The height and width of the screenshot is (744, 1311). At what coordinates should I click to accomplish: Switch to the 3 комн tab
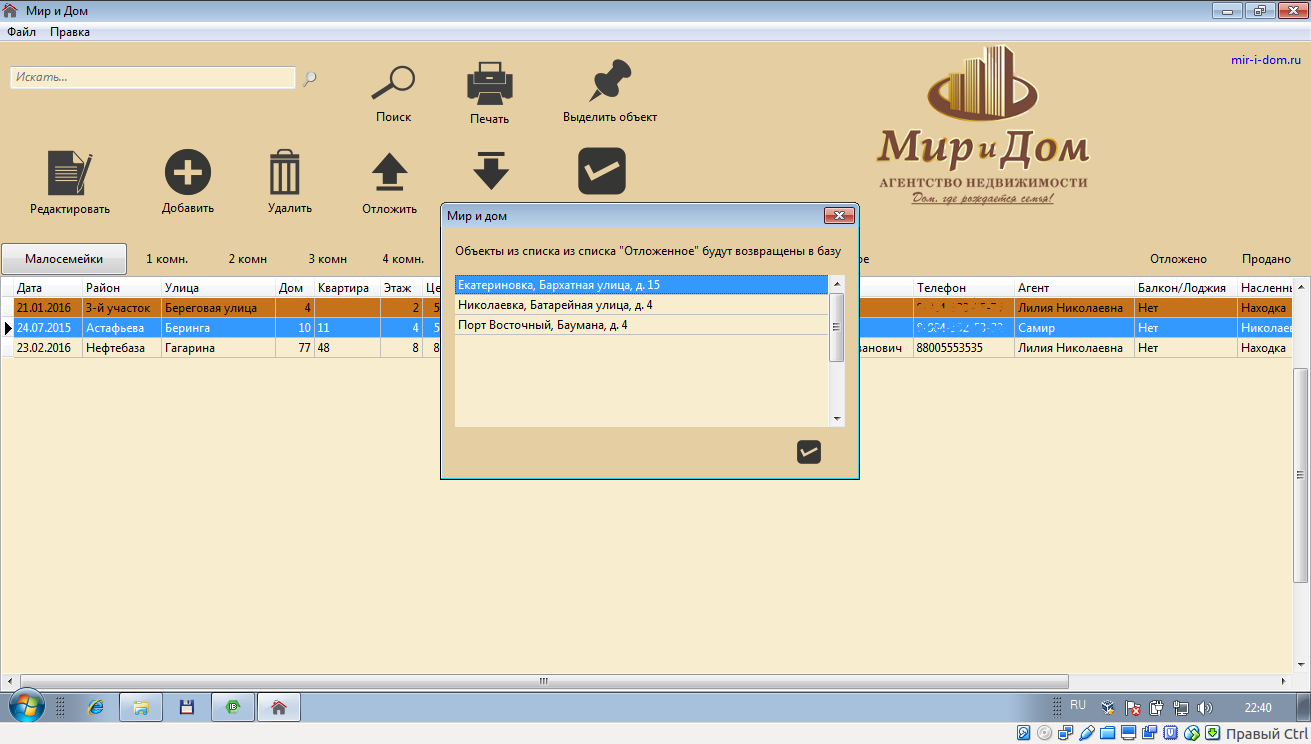[328, 259]
